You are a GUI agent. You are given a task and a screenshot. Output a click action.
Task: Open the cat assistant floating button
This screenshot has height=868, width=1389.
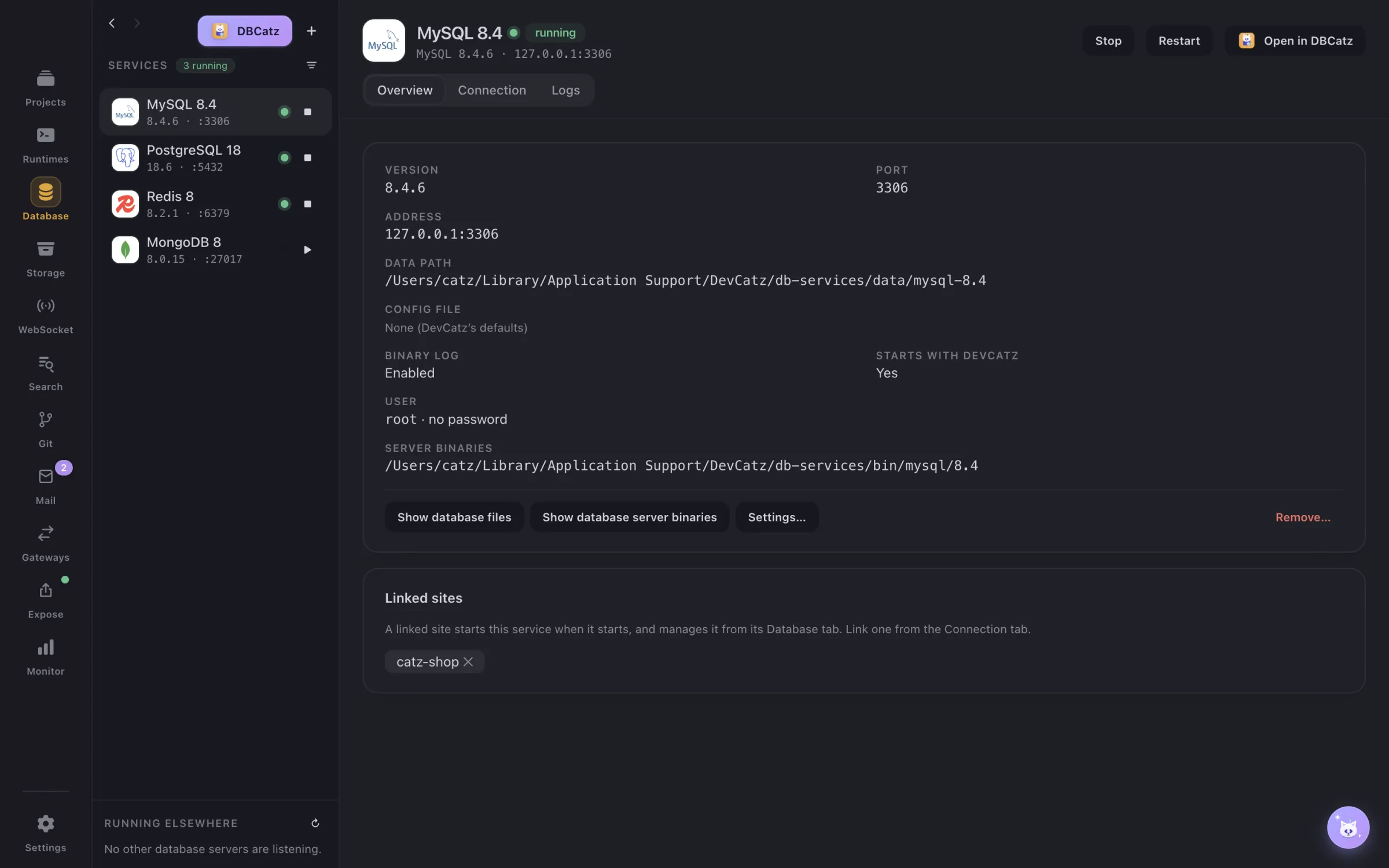[1348, 827]
